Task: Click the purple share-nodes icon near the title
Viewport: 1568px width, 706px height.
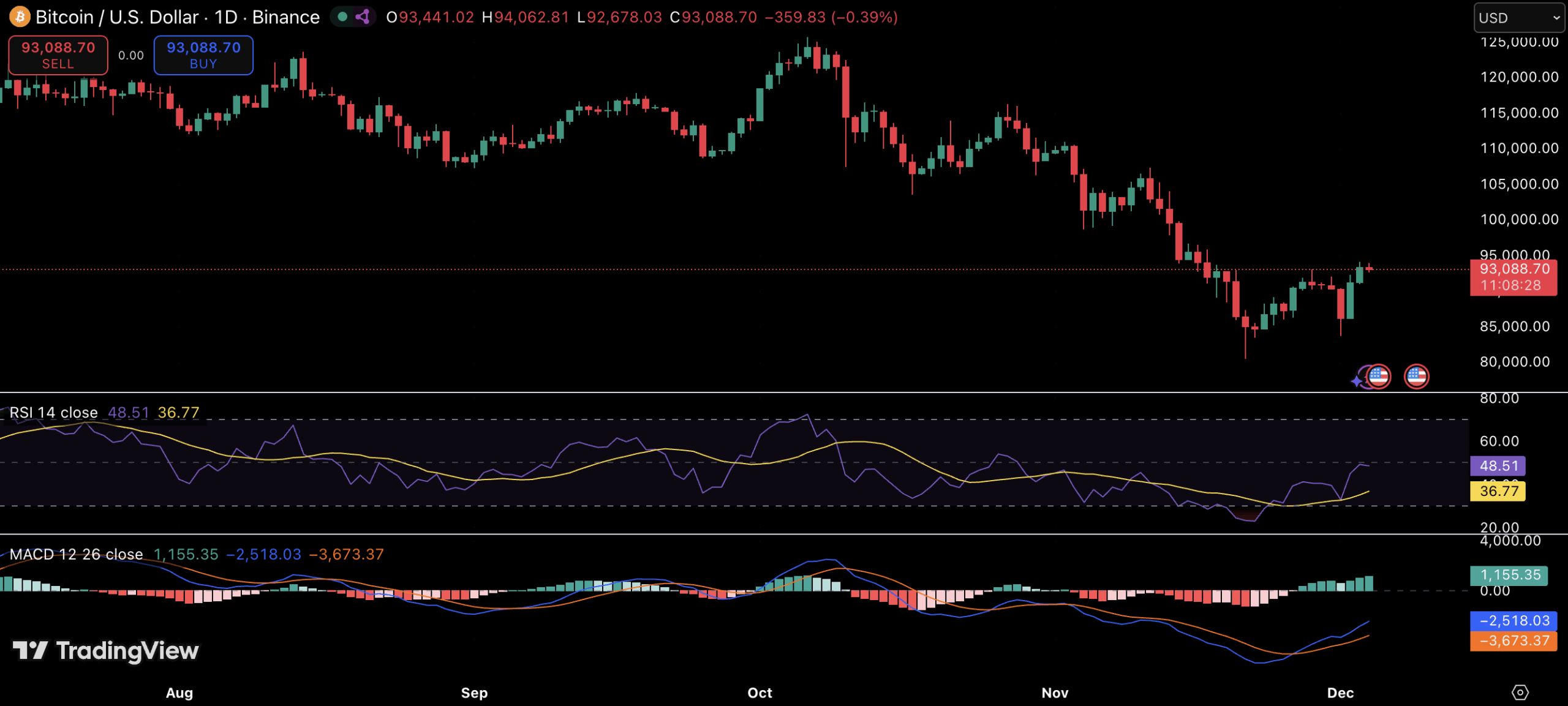Action: (363, 17)
